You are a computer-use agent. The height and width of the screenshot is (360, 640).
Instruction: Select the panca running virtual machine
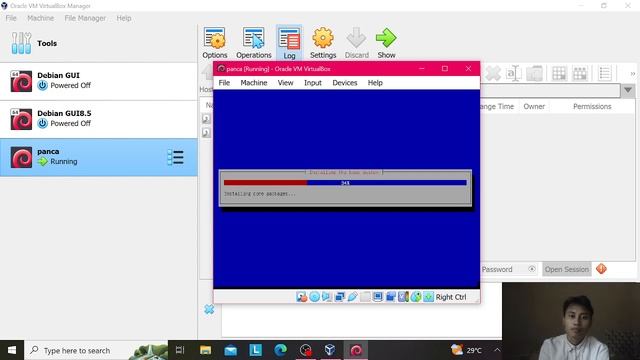click(x=98, y=157)
